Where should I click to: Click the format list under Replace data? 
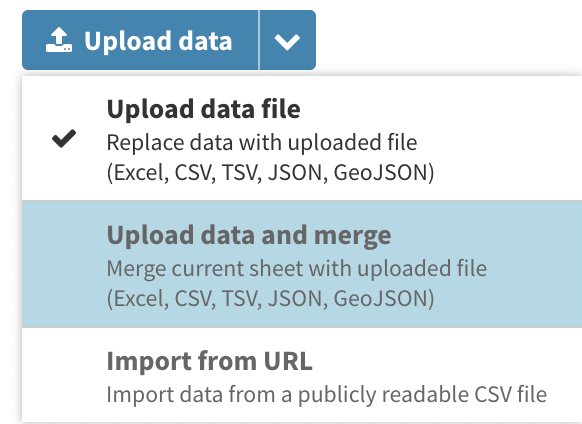(270, 173)
